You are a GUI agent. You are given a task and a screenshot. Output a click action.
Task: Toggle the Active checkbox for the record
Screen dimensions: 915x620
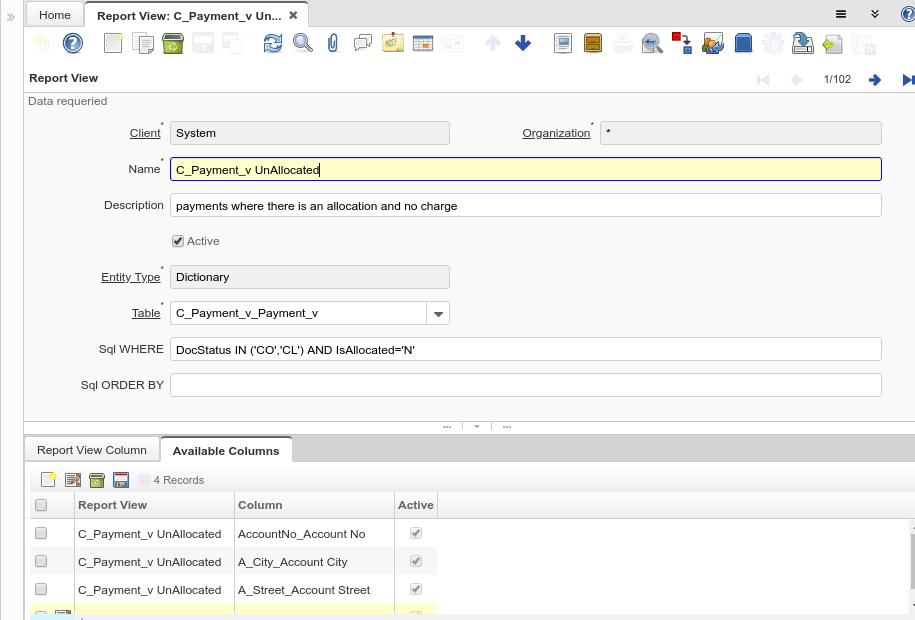[177, 241]
